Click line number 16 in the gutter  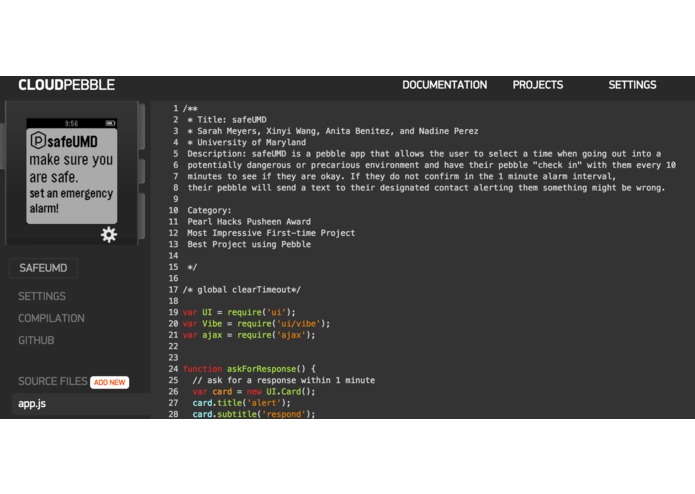[x=173, y=278]
